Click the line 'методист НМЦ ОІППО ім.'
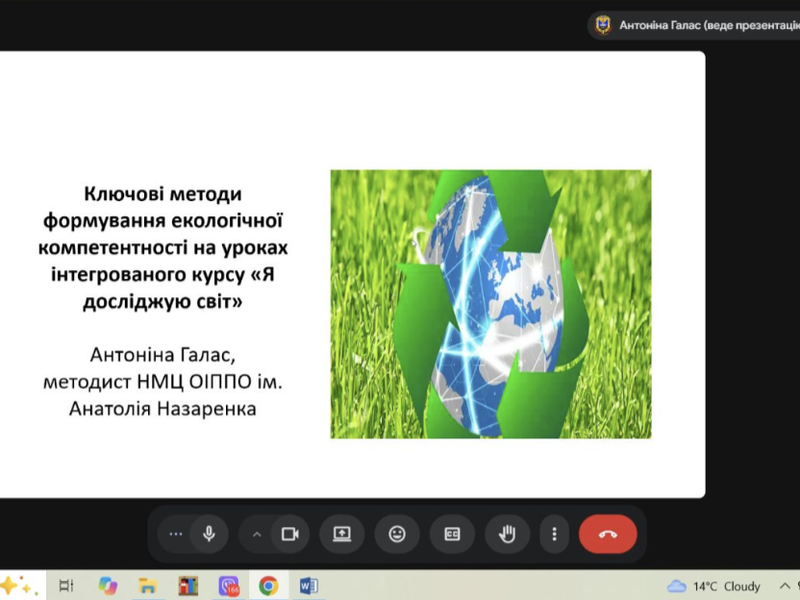Viewport: 800px width, 600px height. click(x=163, y=382)
